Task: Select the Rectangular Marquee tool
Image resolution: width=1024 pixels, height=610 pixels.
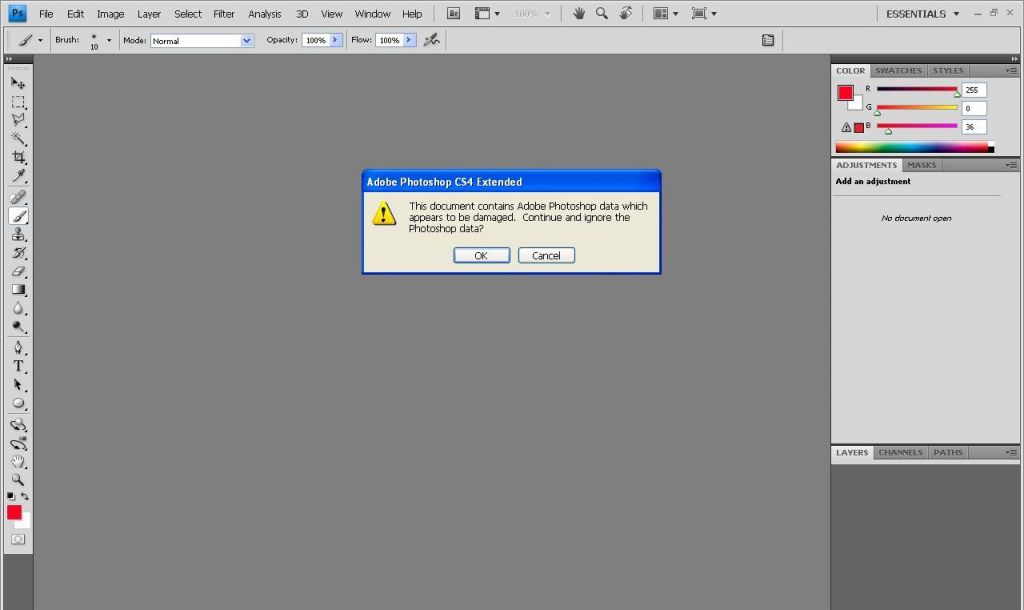Action: coord(18,102)
